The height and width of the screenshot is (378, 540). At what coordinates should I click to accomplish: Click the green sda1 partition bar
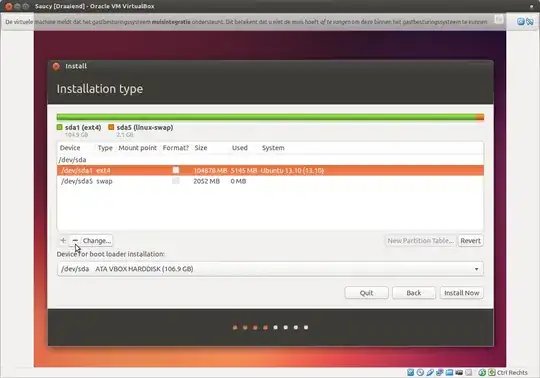point(266,117)
